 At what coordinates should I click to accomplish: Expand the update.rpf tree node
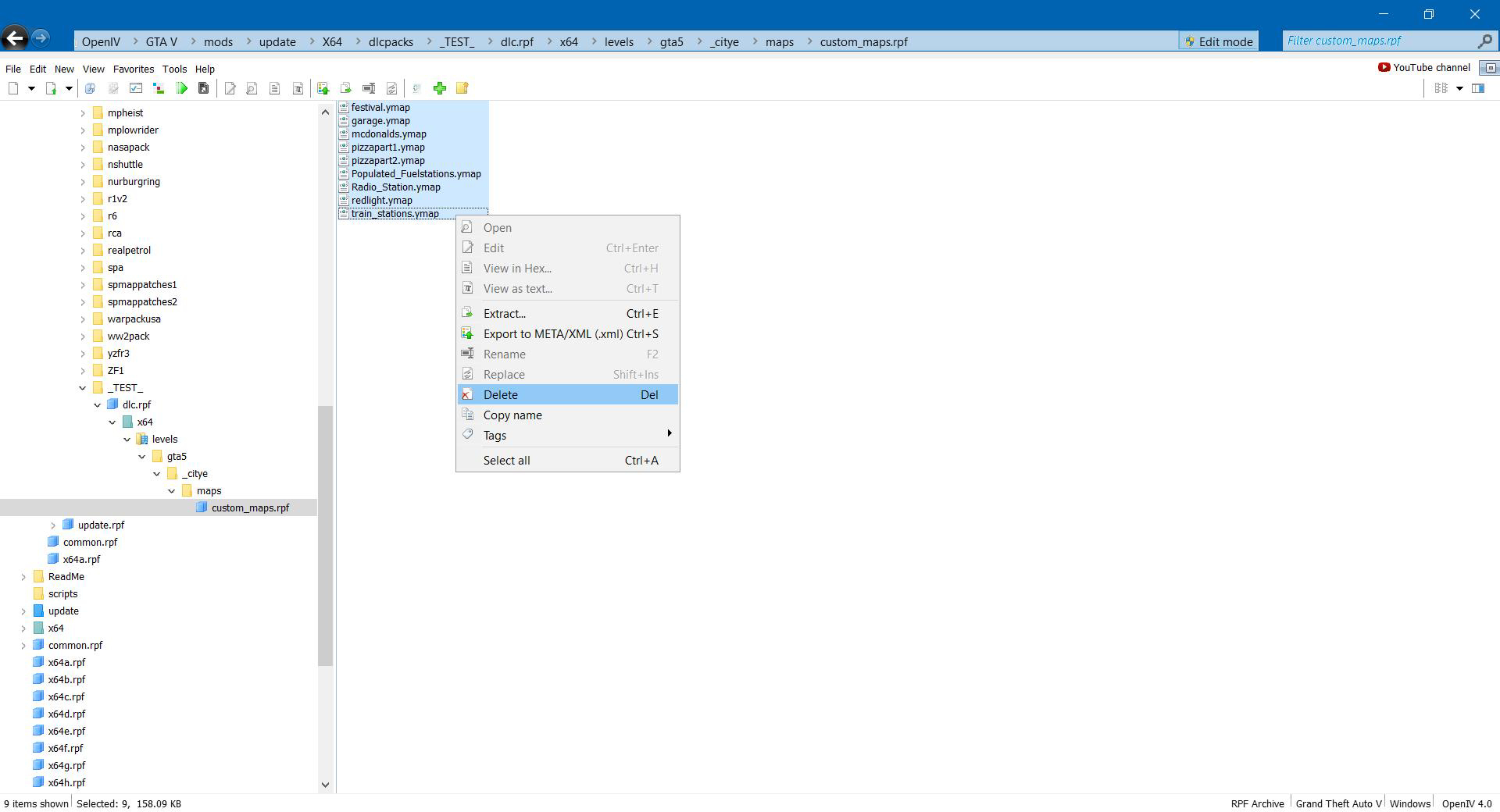(x=53, y=525)
